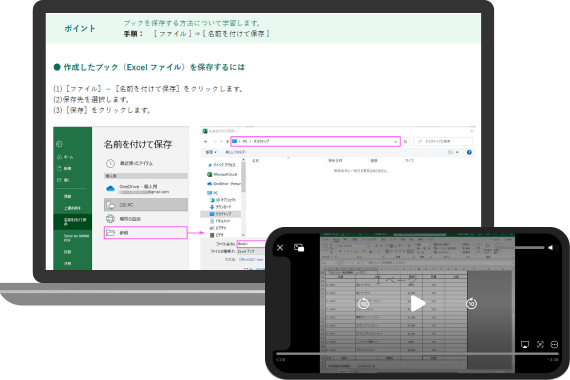
Task: Click the speaker volume icon in player
Action: click(x=553, y=248)
